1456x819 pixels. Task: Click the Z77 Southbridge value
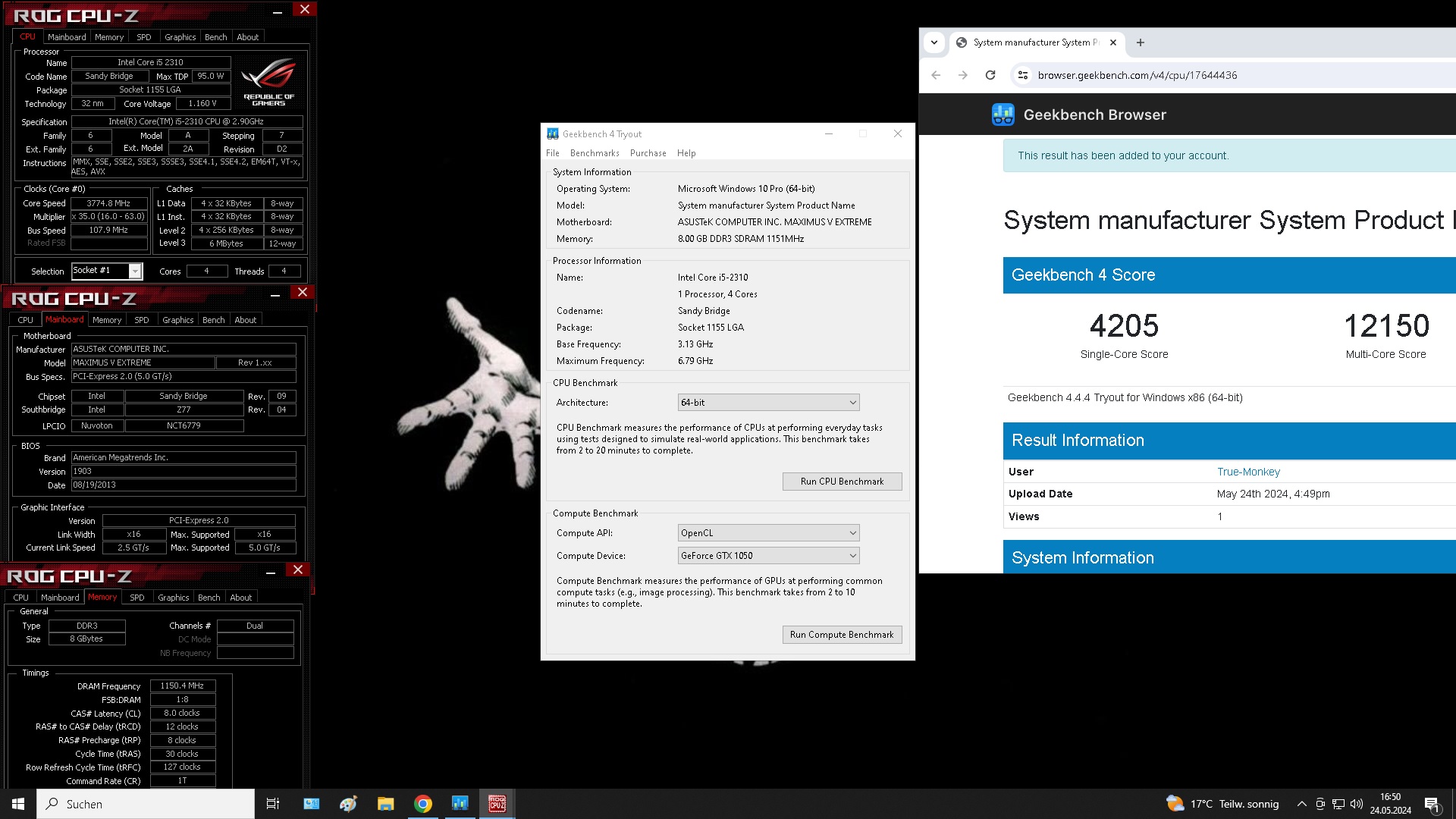pos(184,409)
